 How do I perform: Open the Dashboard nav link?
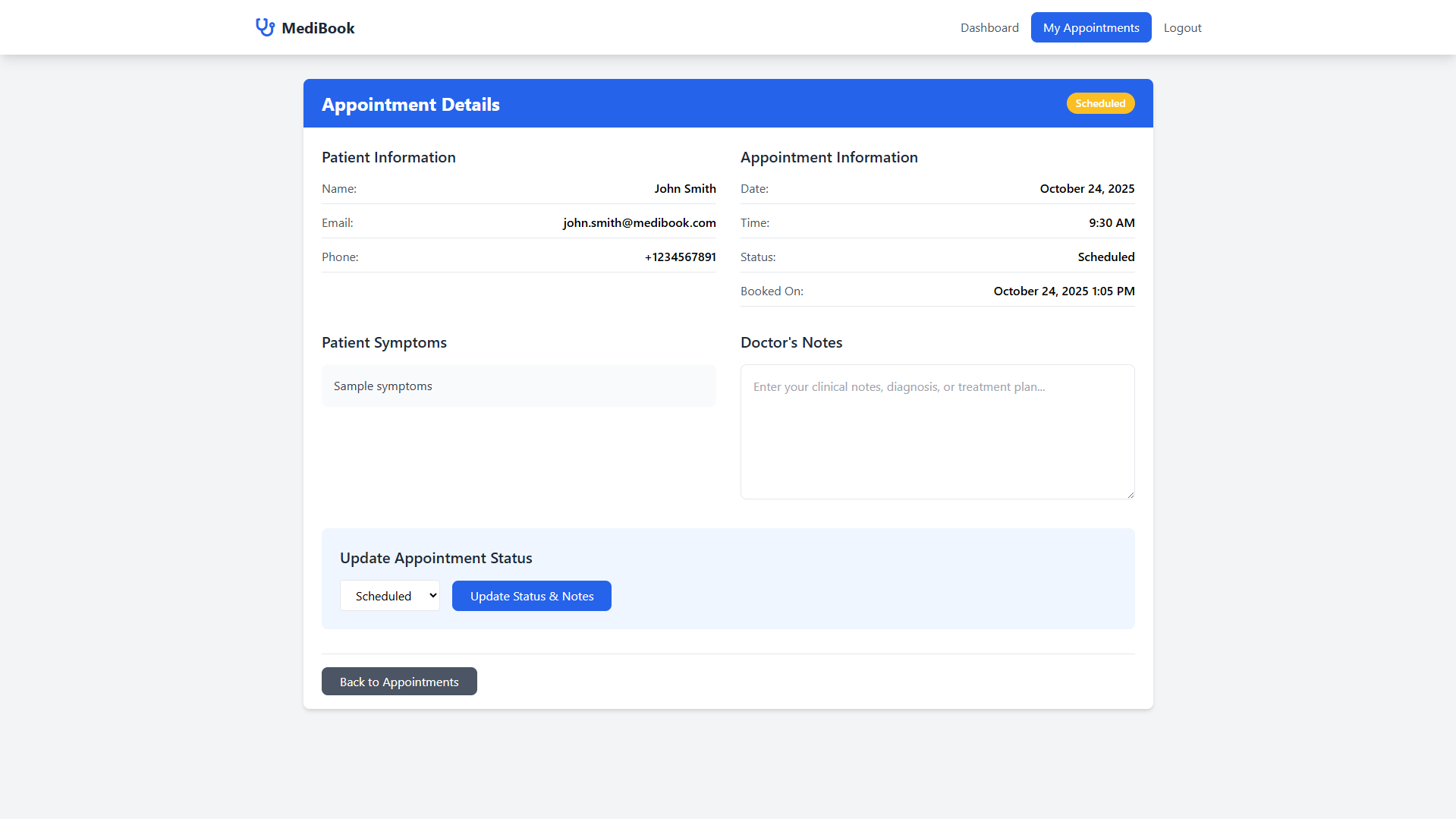(x=989, y=27)
